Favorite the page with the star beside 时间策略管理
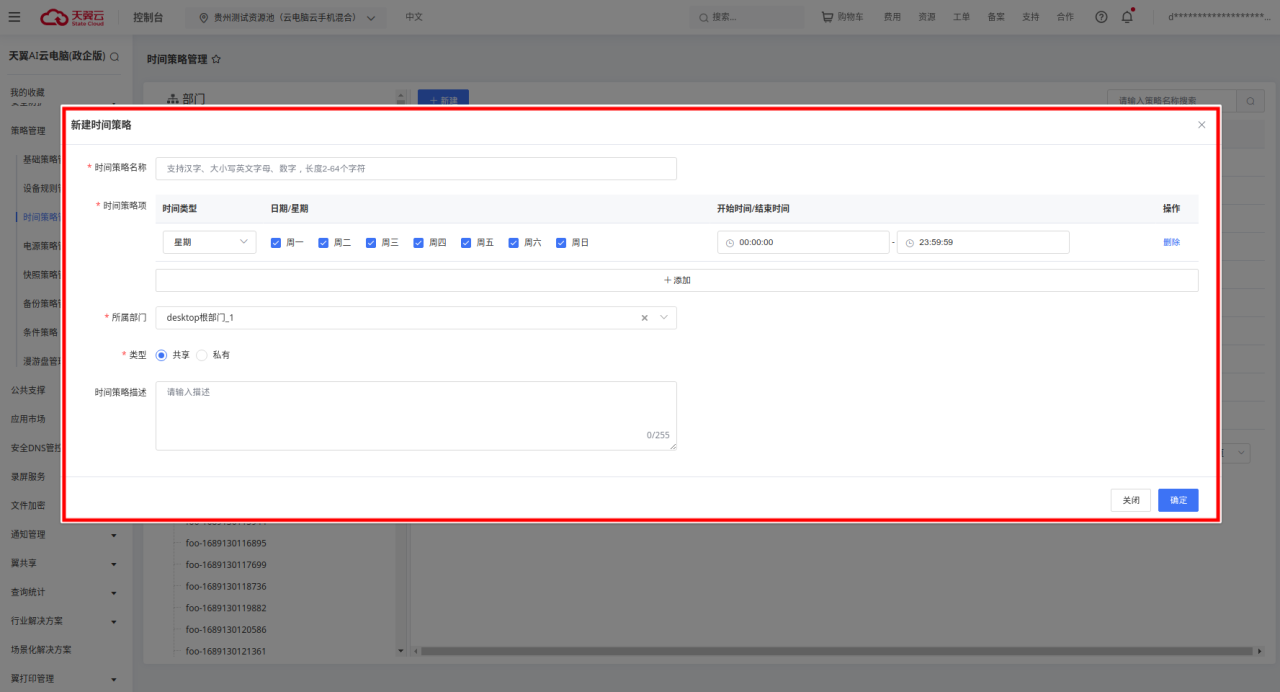This screenshot has height=692, width=1280. [216, 60]
